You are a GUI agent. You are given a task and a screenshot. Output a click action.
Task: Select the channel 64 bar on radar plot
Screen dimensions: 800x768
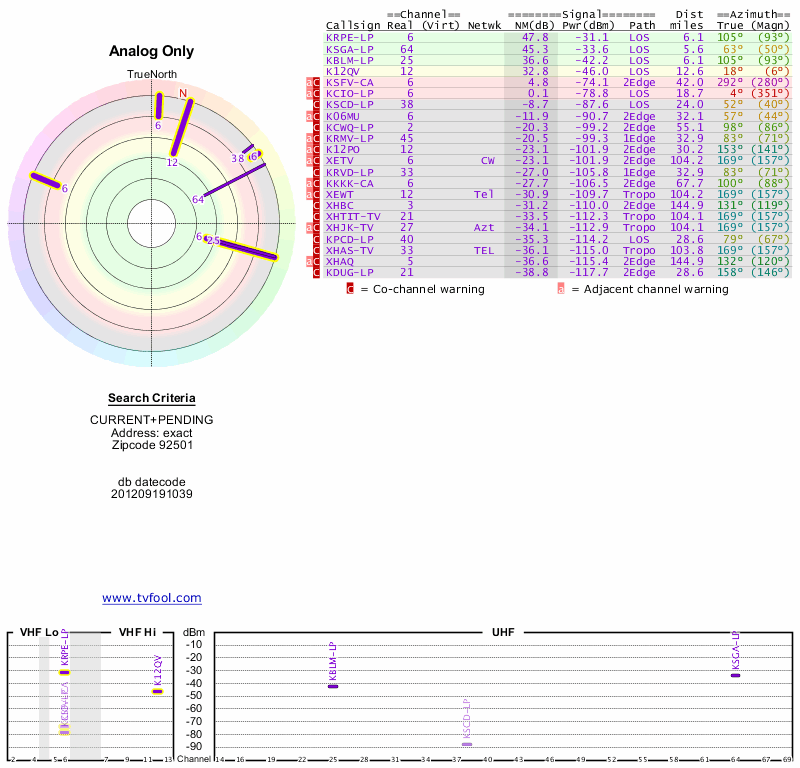point(234,180)
